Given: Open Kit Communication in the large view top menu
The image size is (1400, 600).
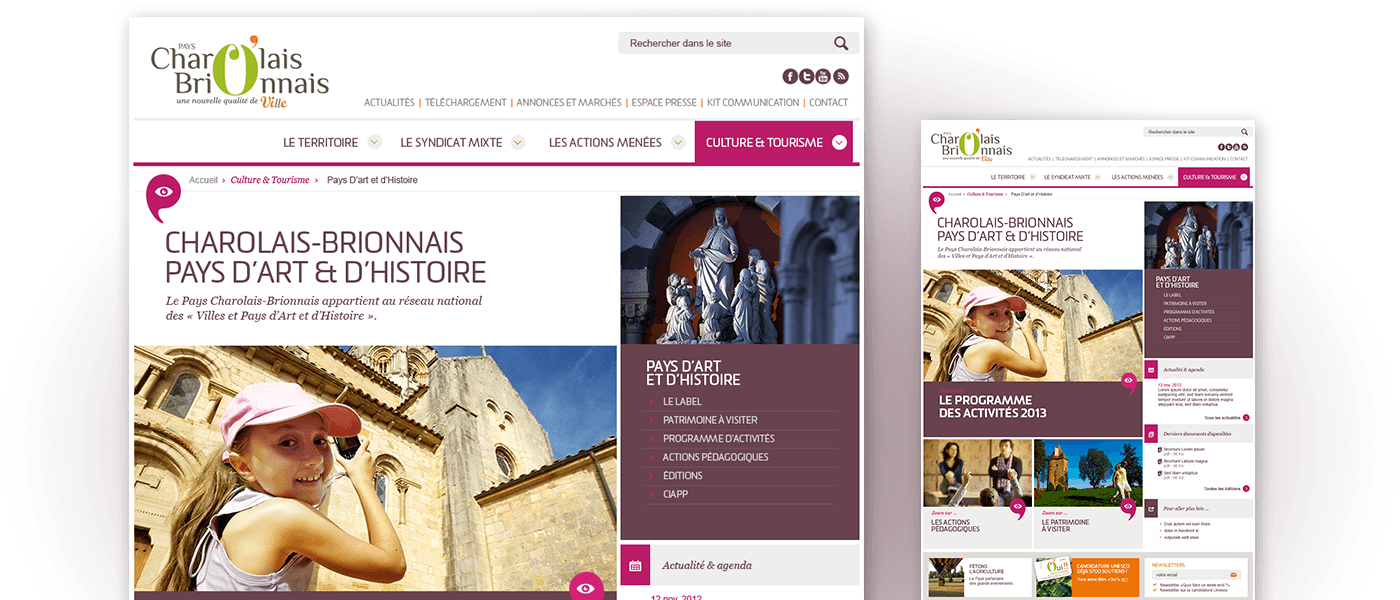Looking at the screenshot, I should (753, 102).
